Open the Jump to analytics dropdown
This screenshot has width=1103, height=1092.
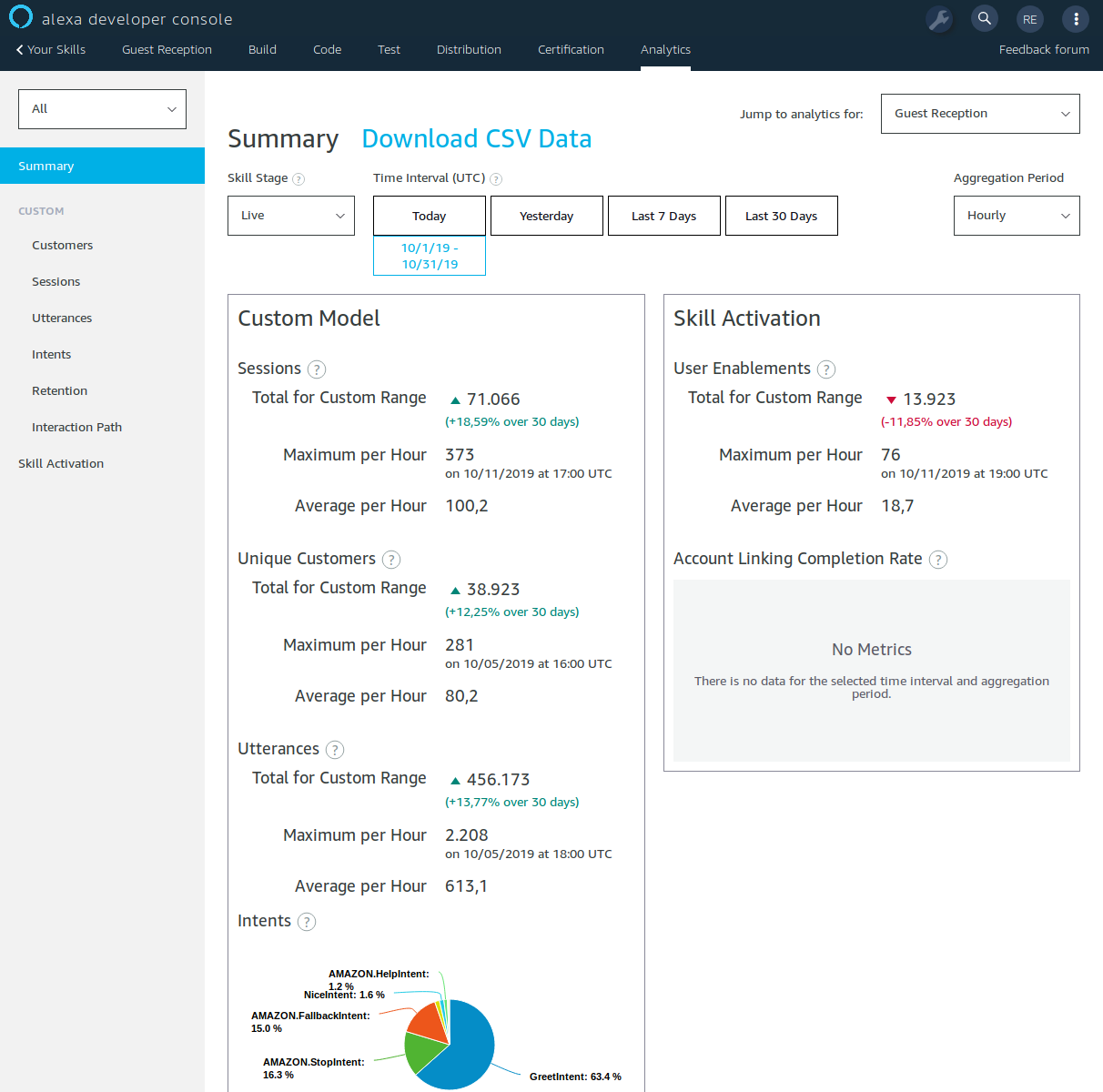(x=979, y=114)
